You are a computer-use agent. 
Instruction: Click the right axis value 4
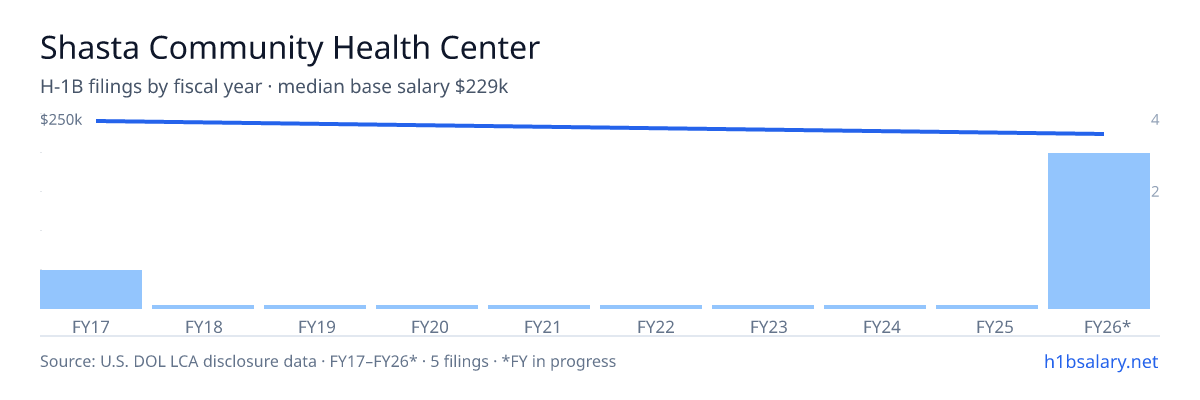[1155, 120]
